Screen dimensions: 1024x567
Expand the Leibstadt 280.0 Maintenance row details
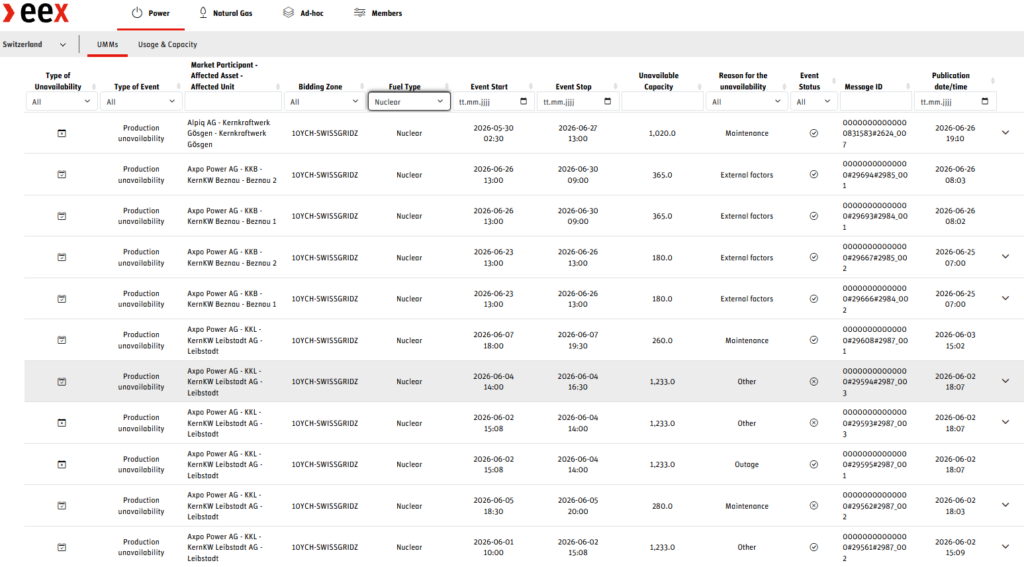tap(1006, 505)
